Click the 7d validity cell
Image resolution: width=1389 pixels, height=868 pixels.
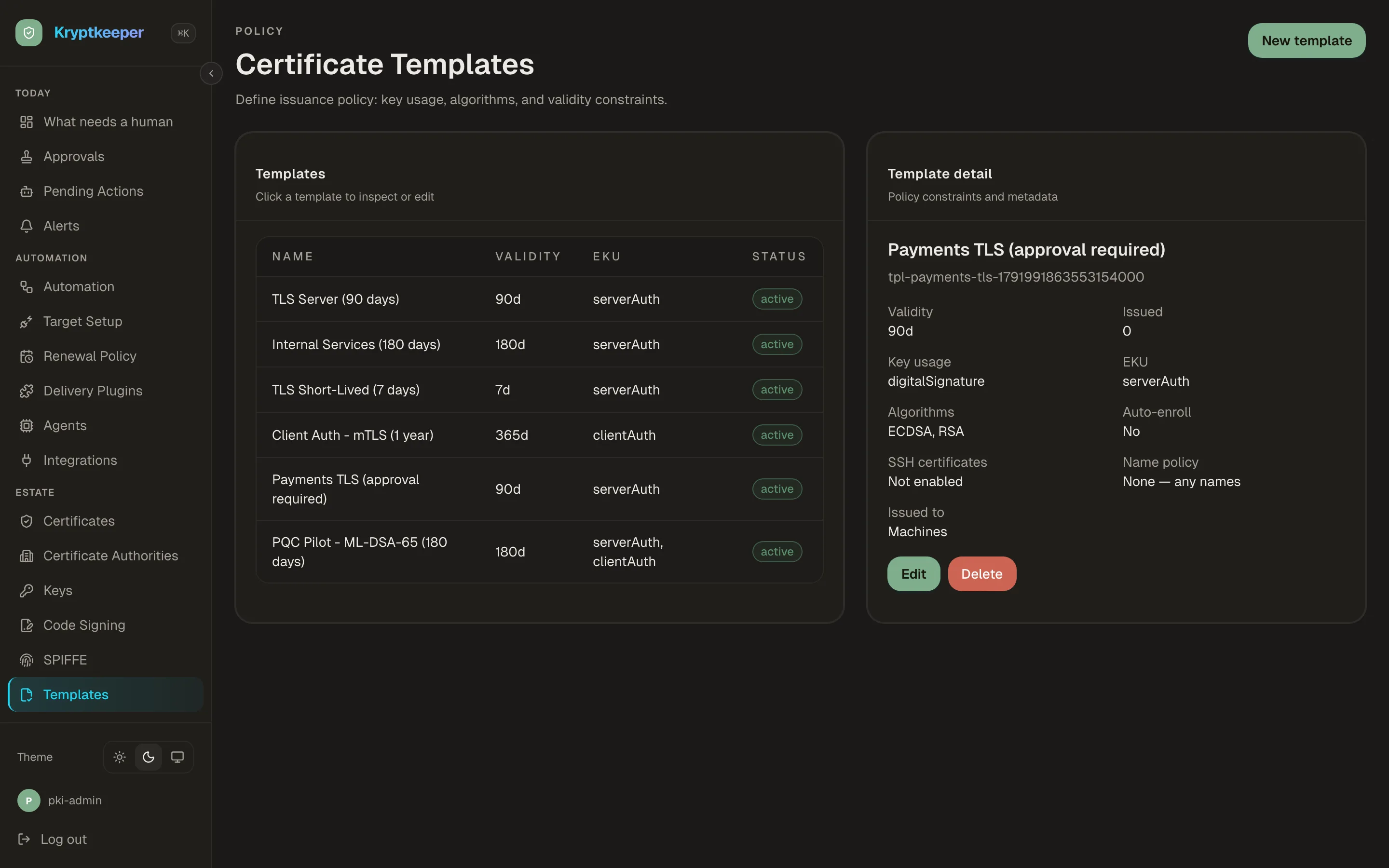point(502,390)
